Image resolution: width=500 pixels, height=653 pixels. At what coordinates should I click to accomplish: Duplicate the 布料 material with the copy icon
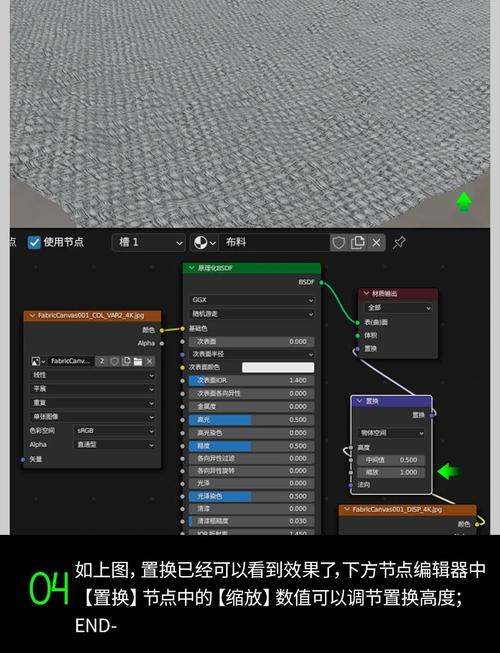point(358,242)
